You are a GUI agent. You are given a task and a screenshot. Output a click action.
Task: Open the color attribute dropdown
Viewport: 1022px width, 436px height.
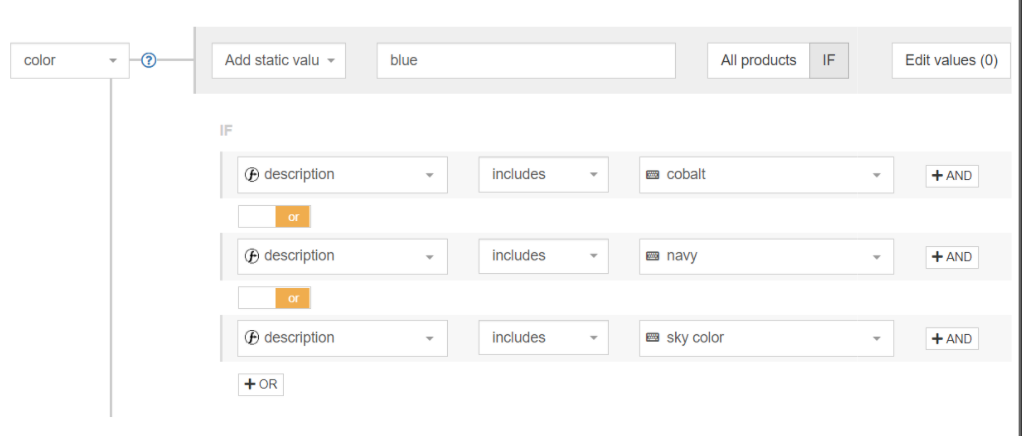point(70,60)
